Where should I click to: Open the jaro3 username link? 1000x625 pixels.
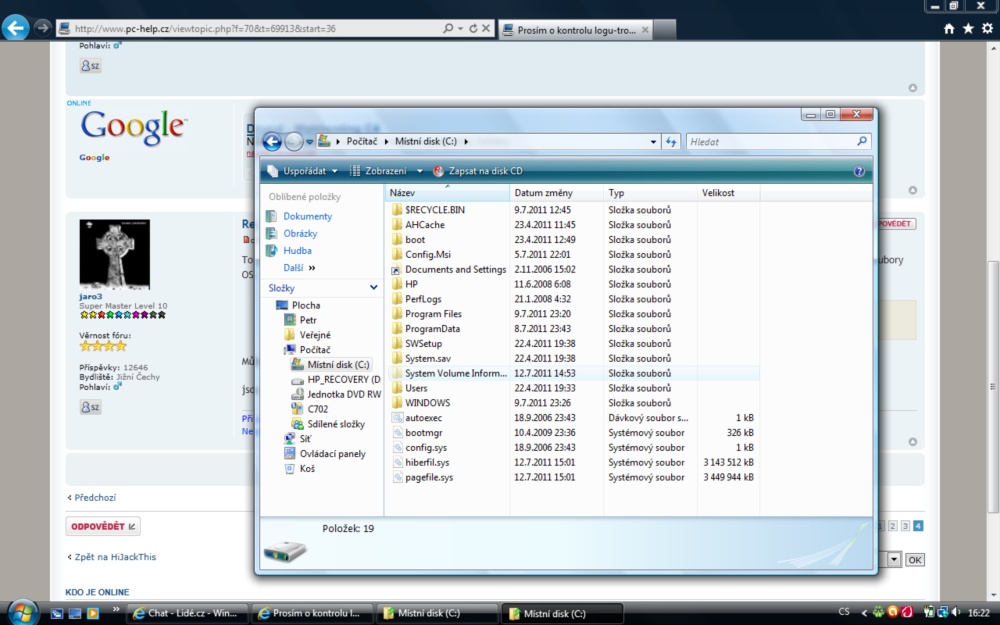[91, 297]
